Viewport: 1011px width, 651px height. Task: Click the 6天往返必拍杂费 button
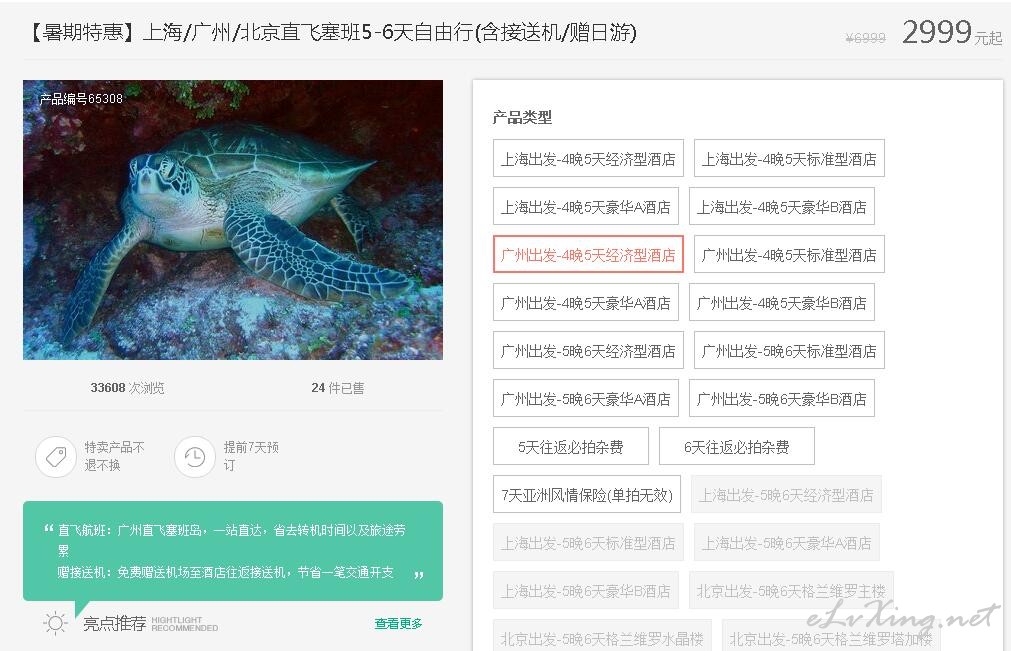736,446
